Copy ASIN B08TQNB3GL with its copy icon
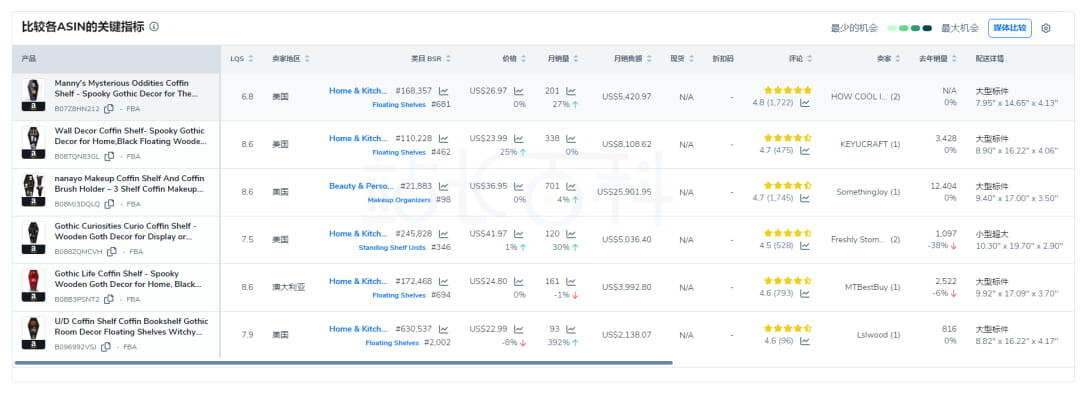The width and height of the screenshot is (1080, 394). (x=109, y=156)
